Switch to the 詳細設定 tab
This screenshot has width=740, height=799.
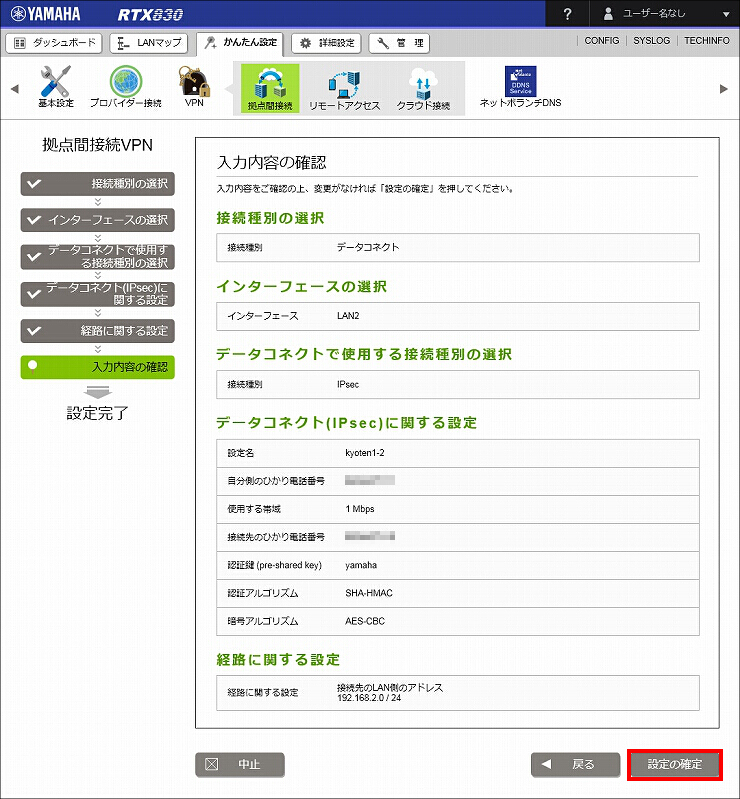point(326,43)
